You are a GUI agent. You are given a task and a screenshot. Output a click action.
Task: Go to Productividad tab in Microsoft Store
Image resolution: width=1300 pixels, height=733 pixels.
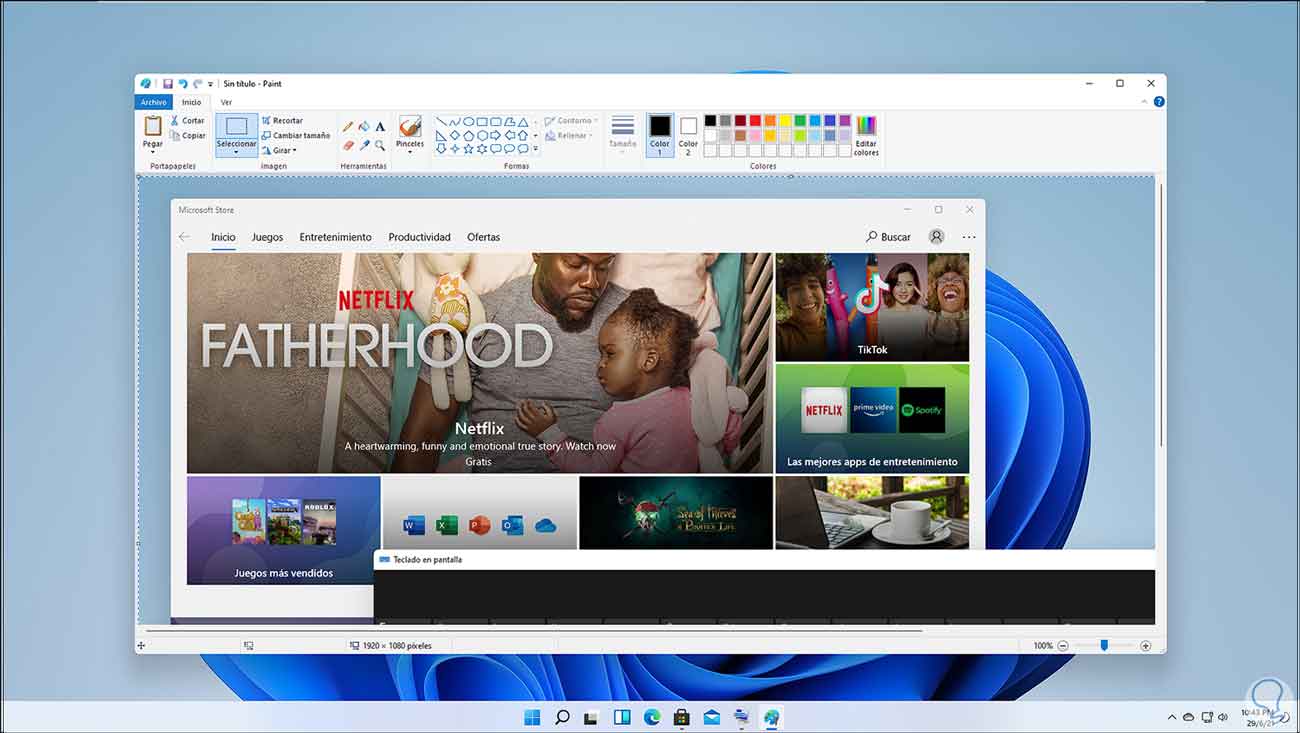(419, 237)
